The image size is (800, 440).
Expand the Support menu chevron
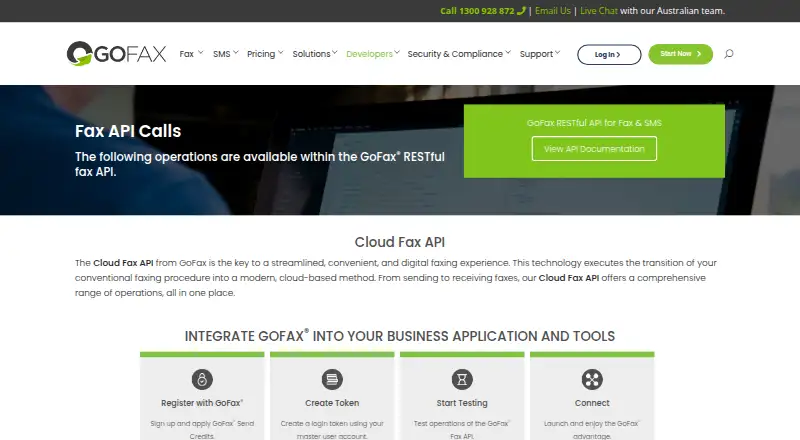(x=557, y=52)
